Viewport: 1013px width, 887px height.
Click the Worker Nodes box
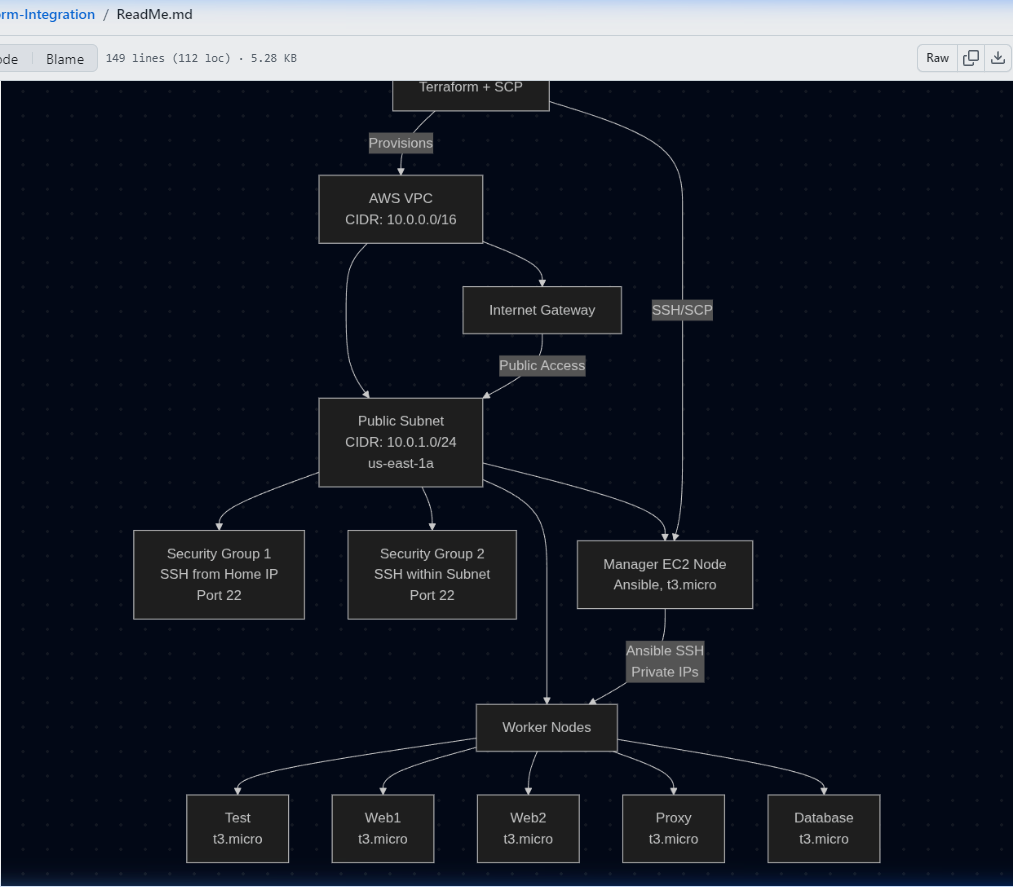click(546, 727)
